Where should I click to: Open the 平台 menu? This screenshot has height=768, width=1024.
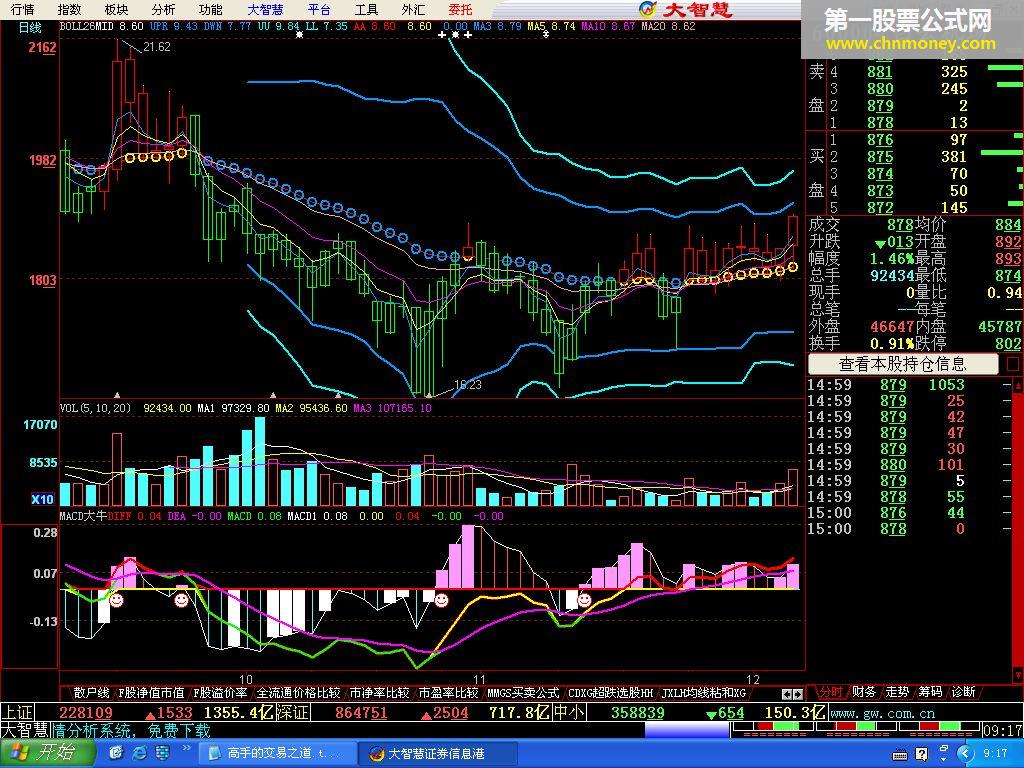319,9
